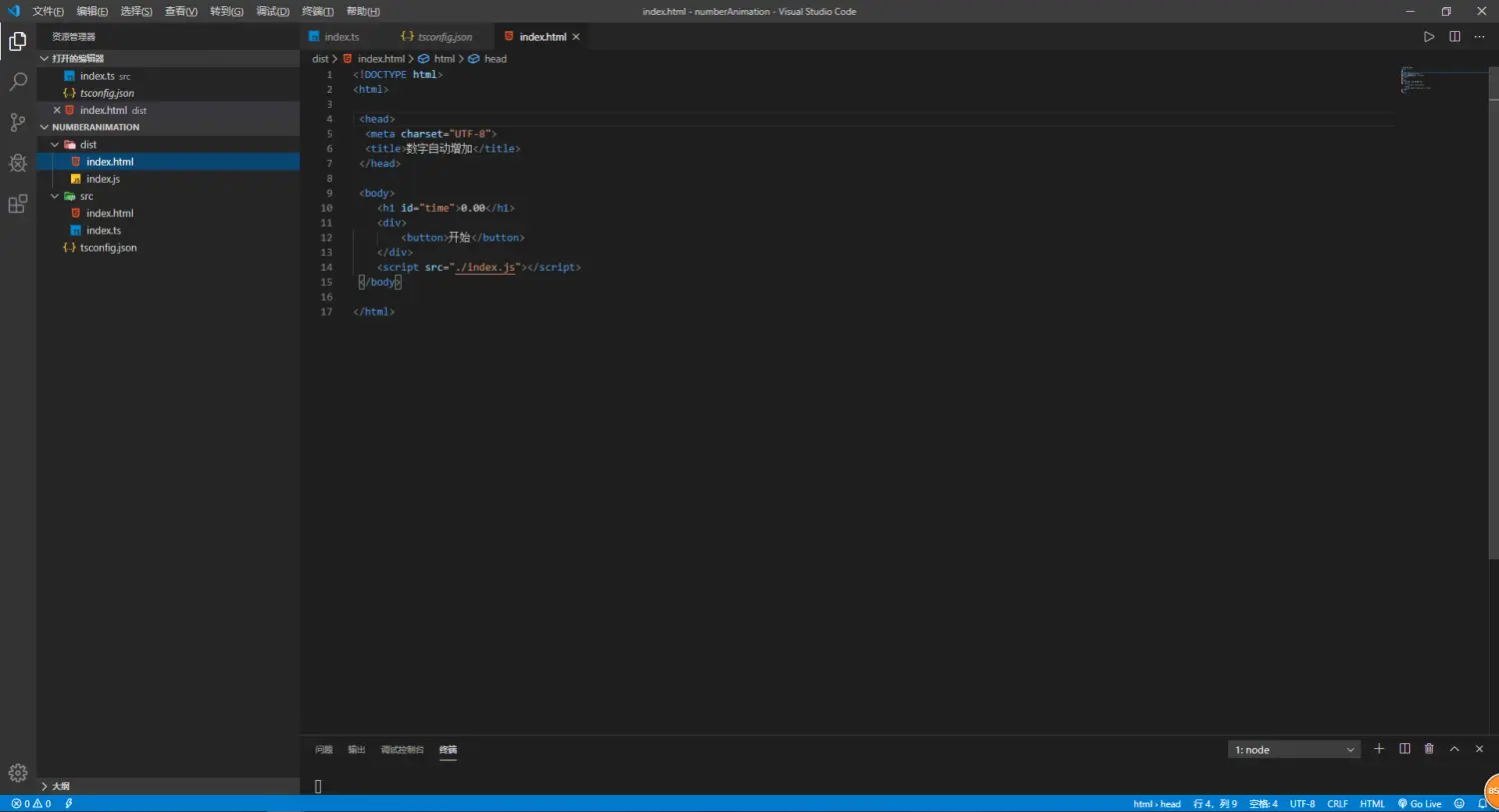Click the feedback smiley in status bar
The image size is (1499, 812).
(x=1459, y=804)
